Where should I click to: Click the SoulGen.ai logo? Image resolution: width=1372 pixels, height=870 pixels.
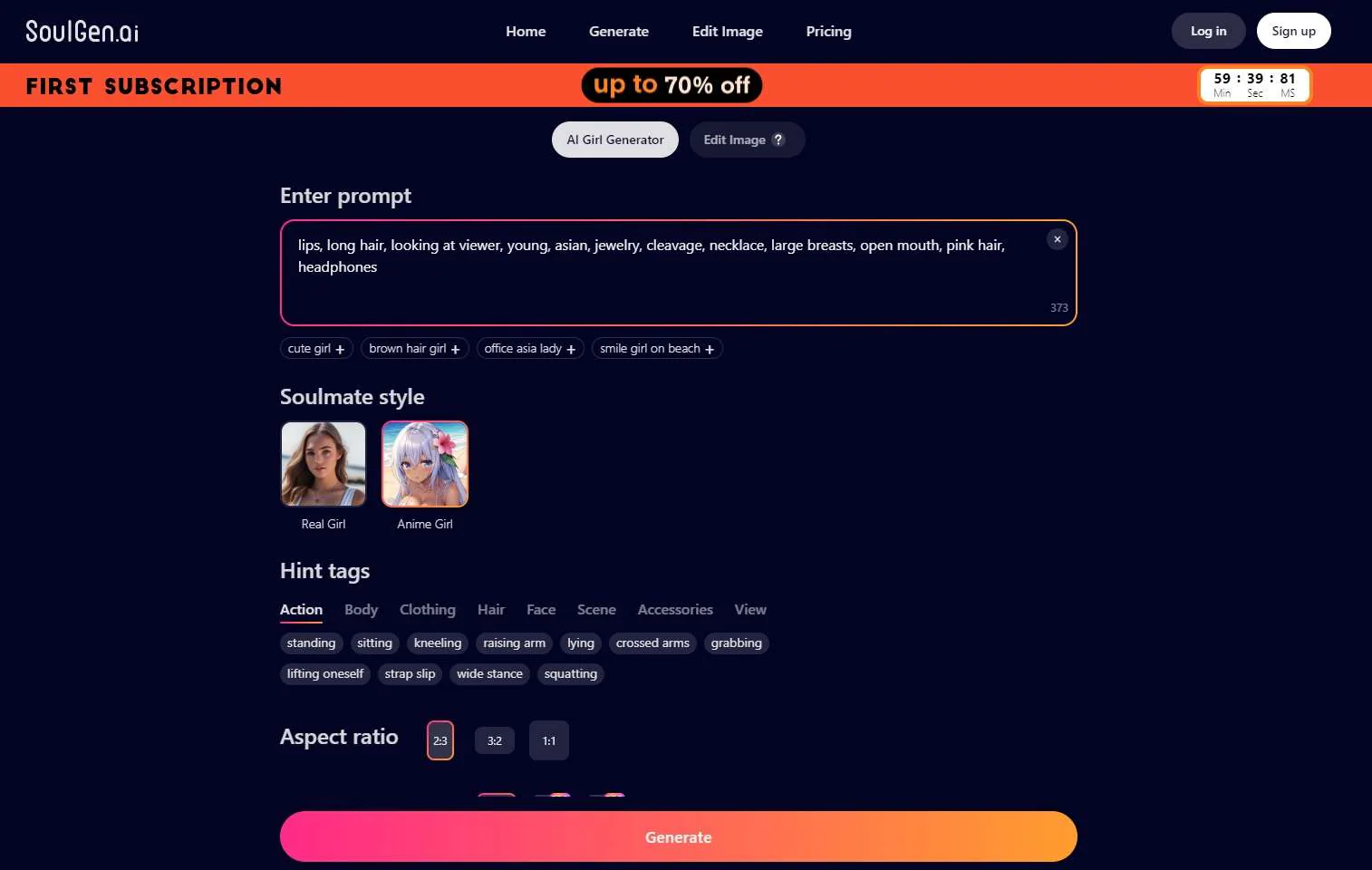point(82,32)
